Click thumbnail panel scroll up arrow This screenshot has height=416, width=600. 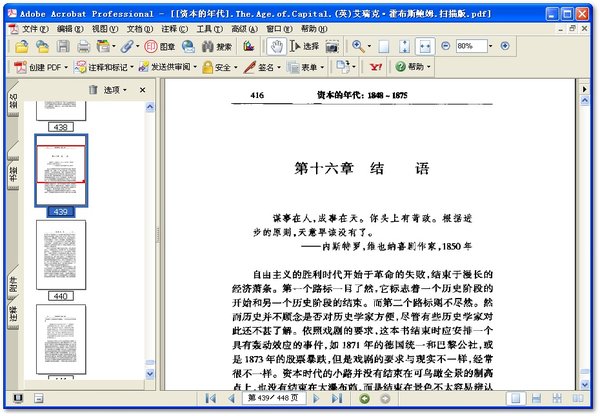click(x=150, y=107)
